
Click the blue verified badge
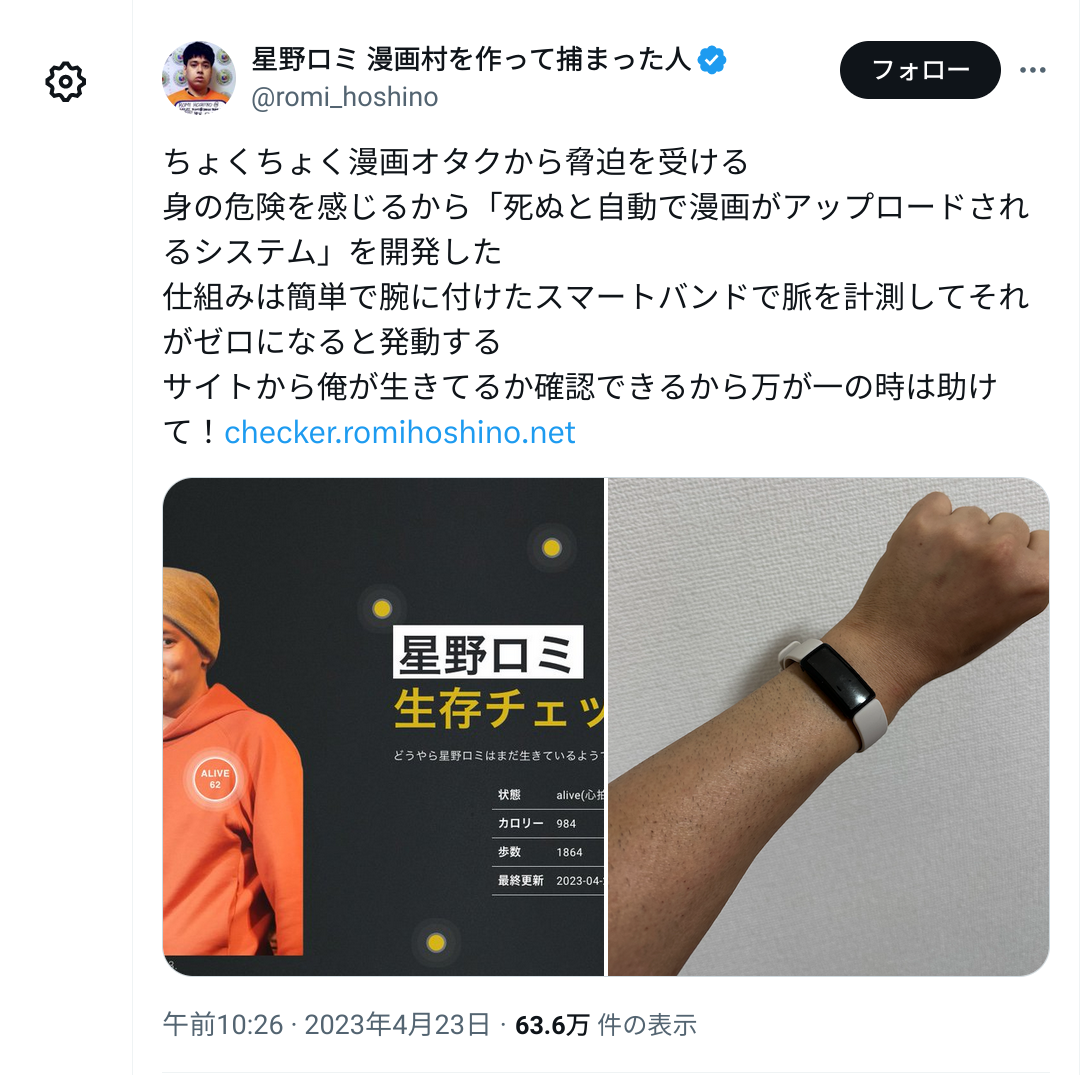(712, 60)
